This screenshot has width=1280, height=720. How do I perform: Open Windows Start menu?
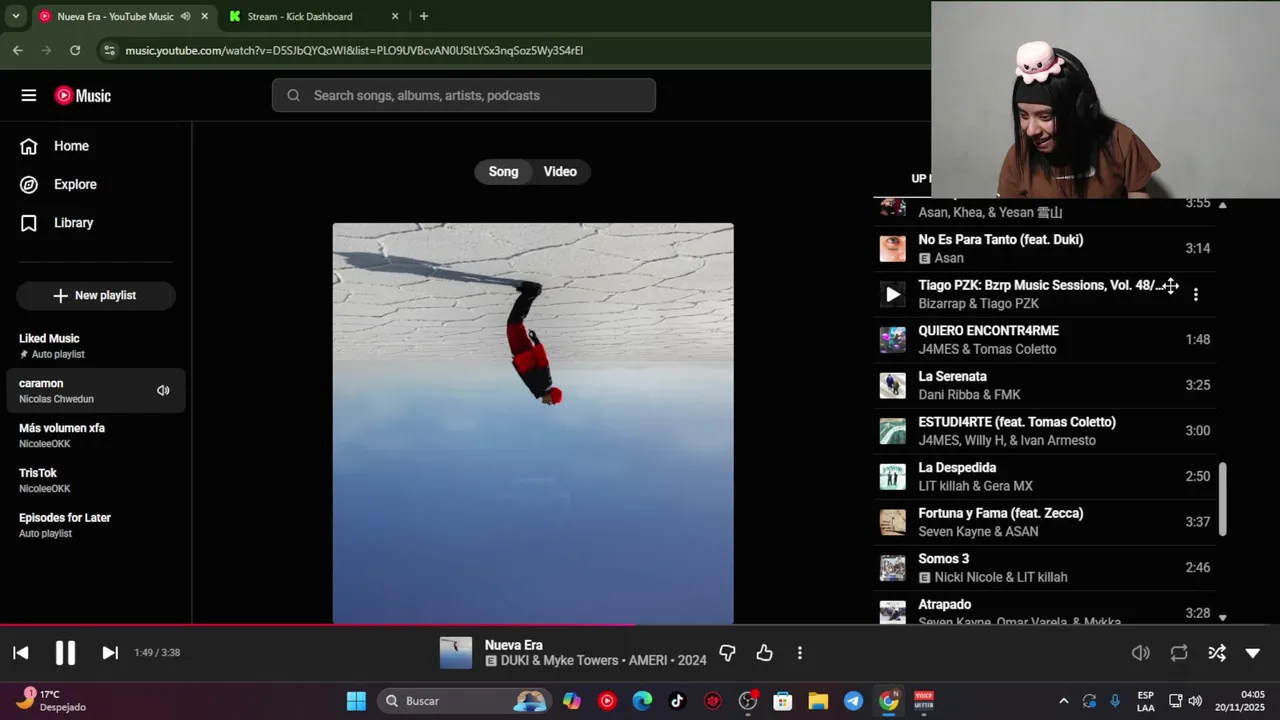click(x=356, y=701)
